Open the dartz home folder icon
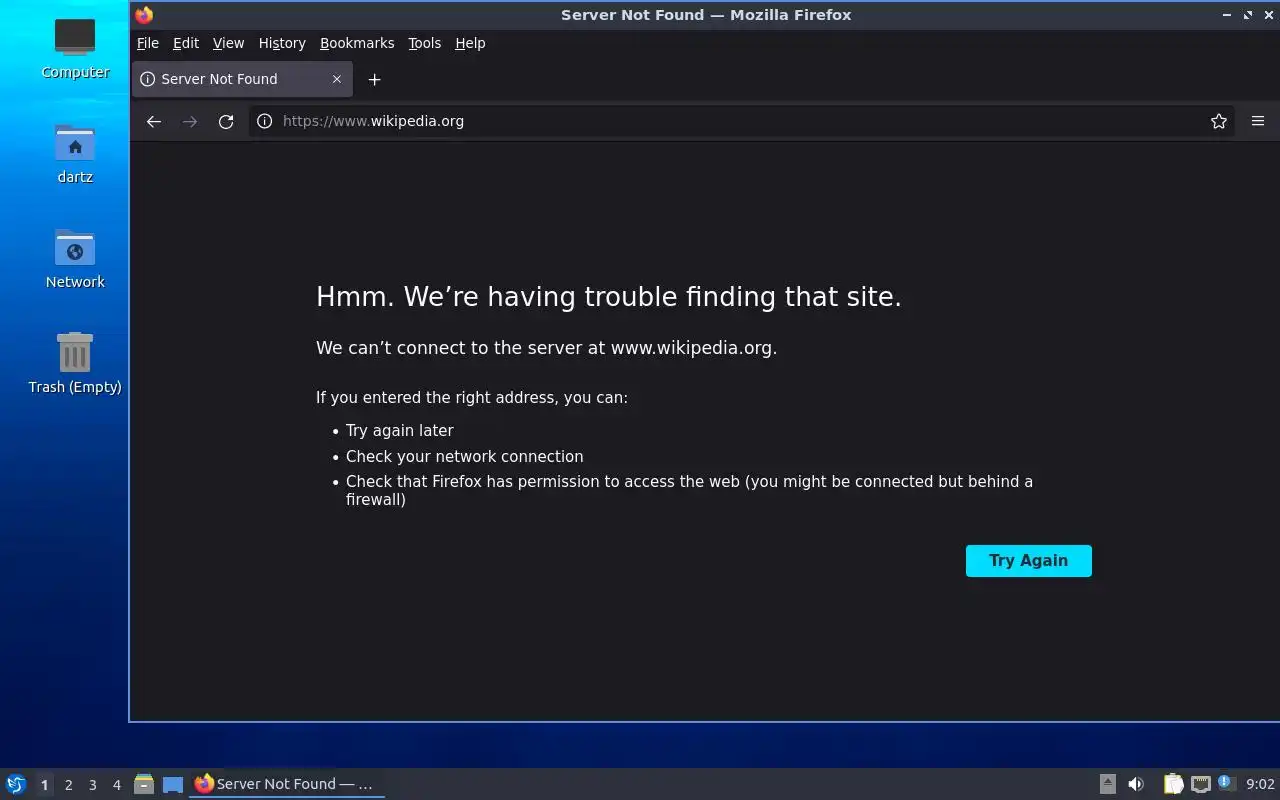The image size is (1280, 800). [75, 153]
